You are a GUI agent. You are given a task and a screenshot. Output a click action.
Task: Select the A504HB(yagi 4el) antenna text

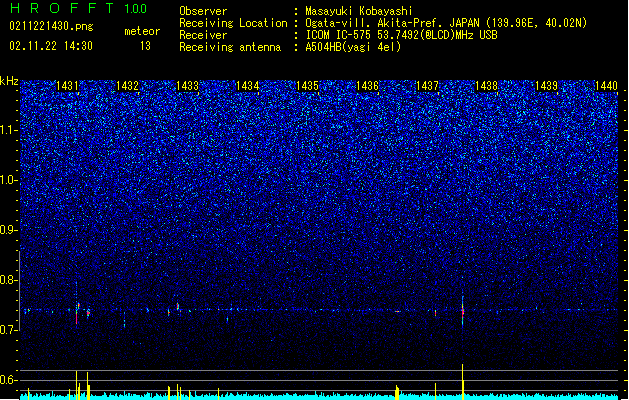(353, 47)
